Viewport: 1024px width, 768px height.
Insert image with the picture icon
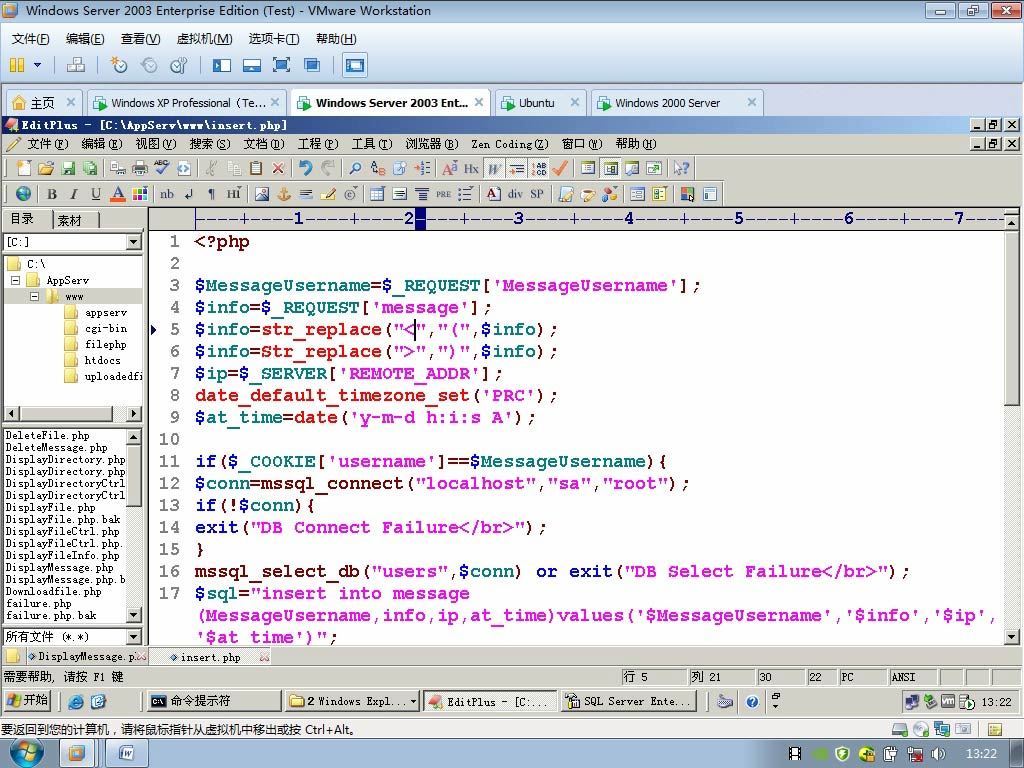pyautogui.click(x=262, y=194)
